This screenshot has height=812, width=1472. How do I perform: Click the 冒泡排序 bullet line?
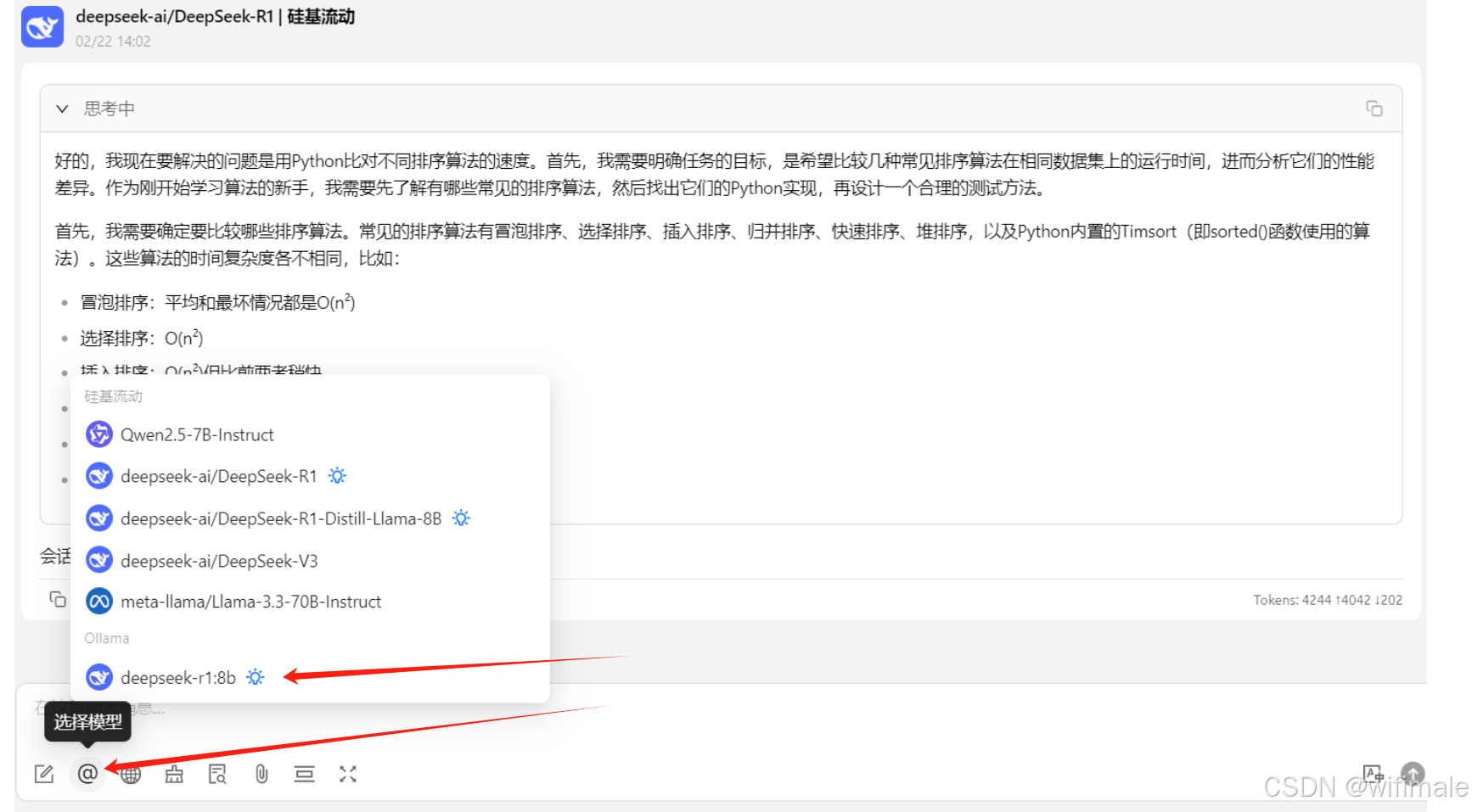click(x=217, y=302)
